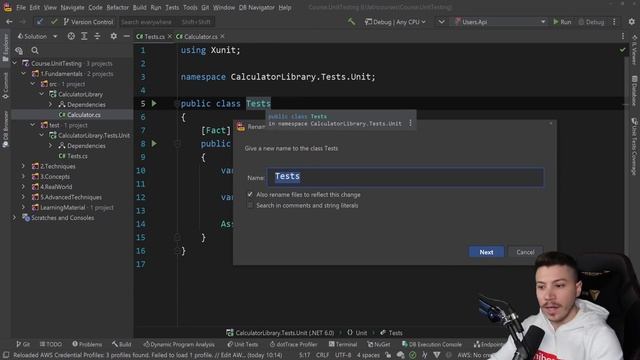Open the File menu

point(21,7)
